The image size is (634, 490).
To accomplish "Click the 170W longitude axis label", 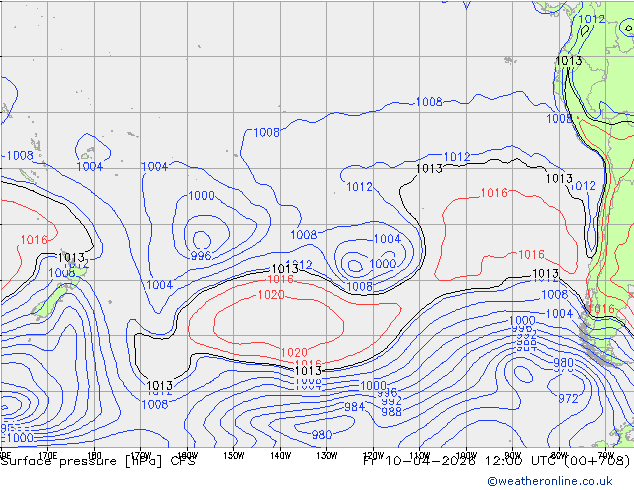I will pos(141,456).
